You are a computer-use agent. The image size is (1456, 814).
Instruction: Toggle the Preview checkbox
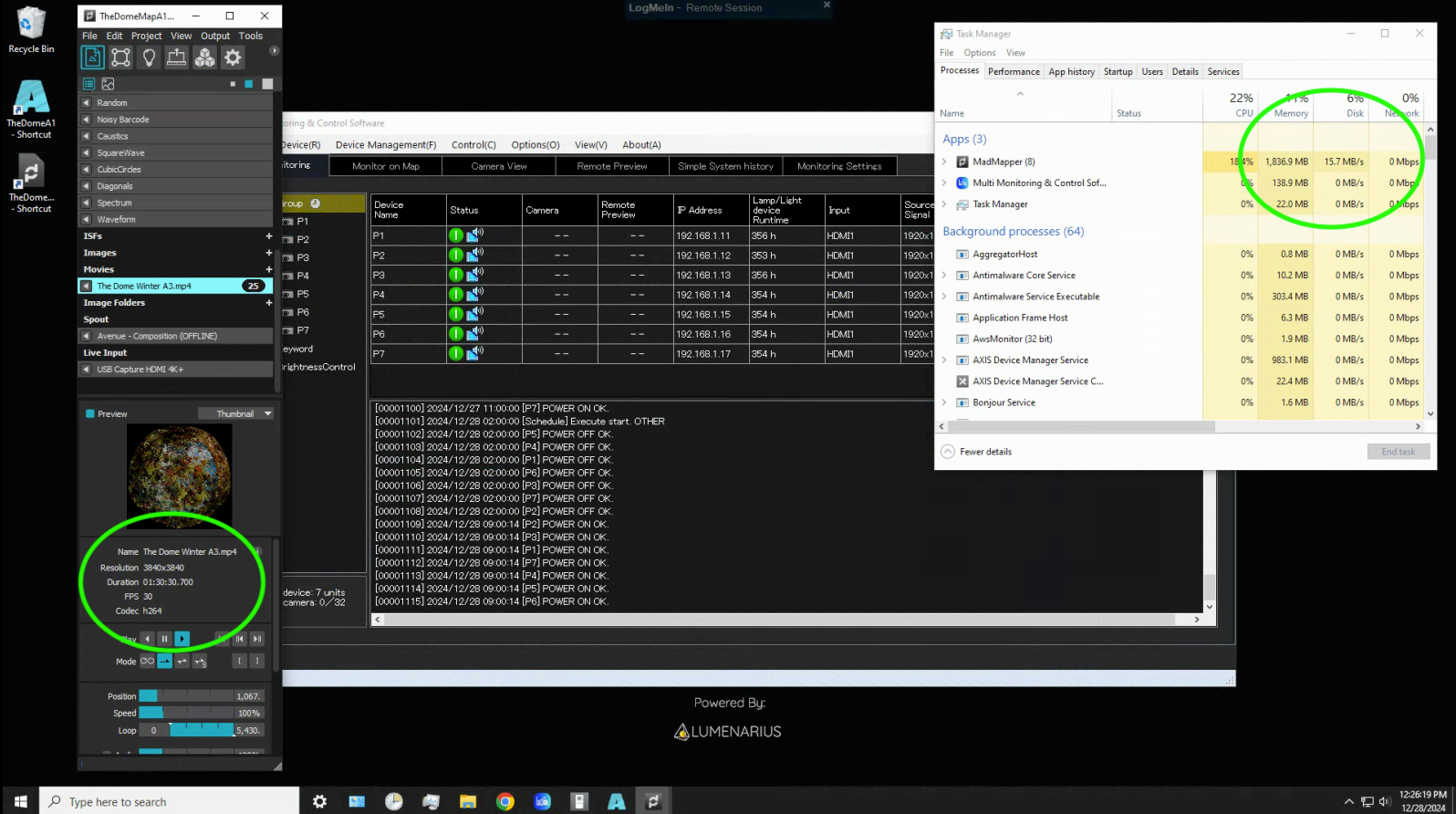[90, 414]
